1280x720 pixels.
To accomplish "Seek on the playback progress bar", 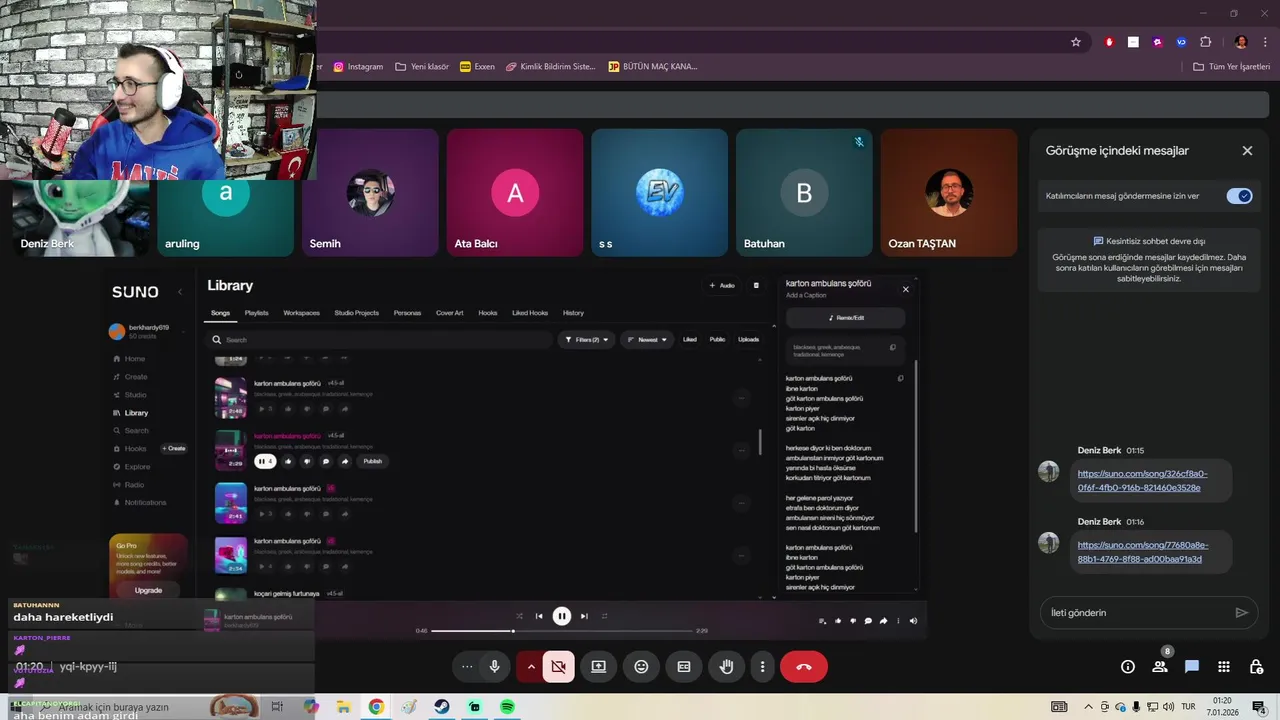I will [x=562, y=631].
